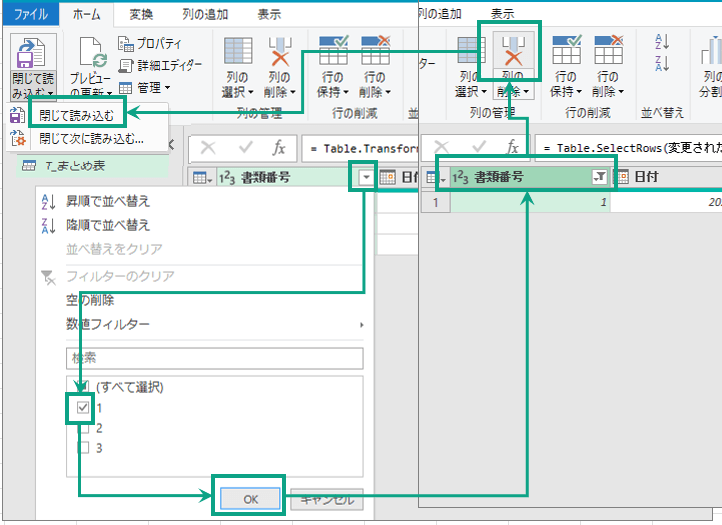Switch to 表示 tab in right window
The width and height of the screenshot is (722, 525).
(502, 14)
